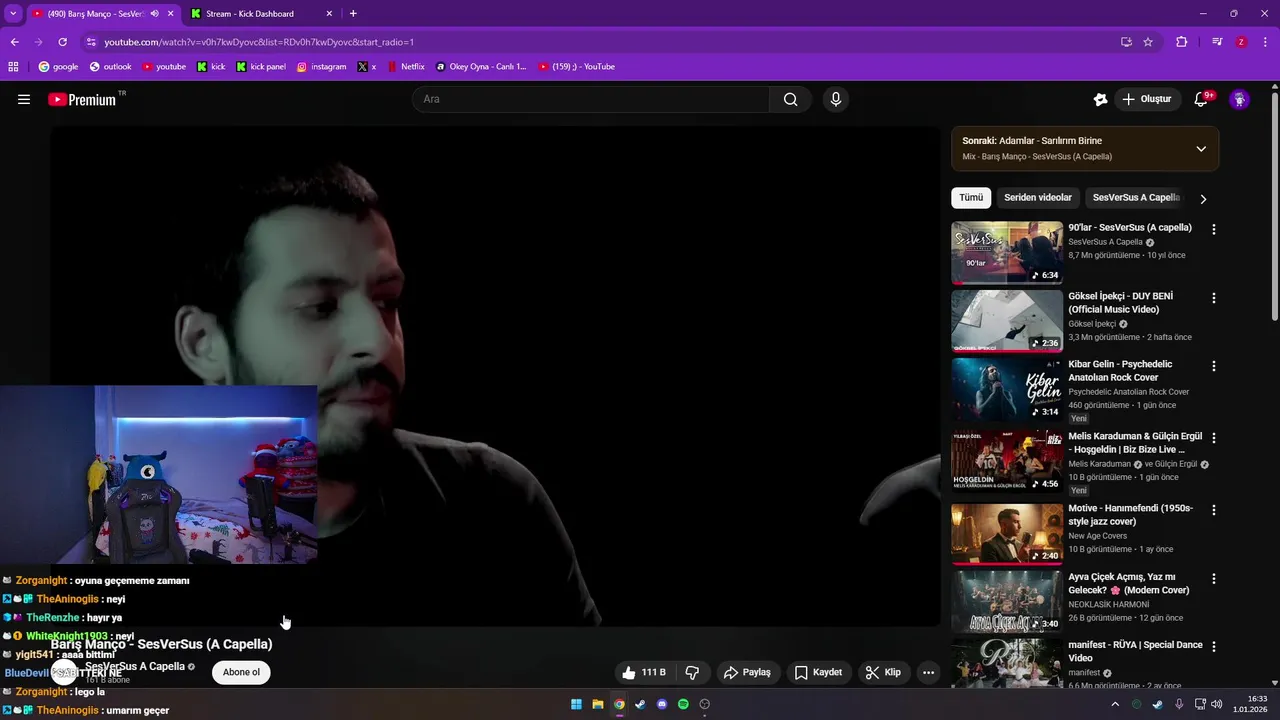Open Motive - Hanımefendi video title
Screen dimensions: 1280x720
coord(1130,514)
